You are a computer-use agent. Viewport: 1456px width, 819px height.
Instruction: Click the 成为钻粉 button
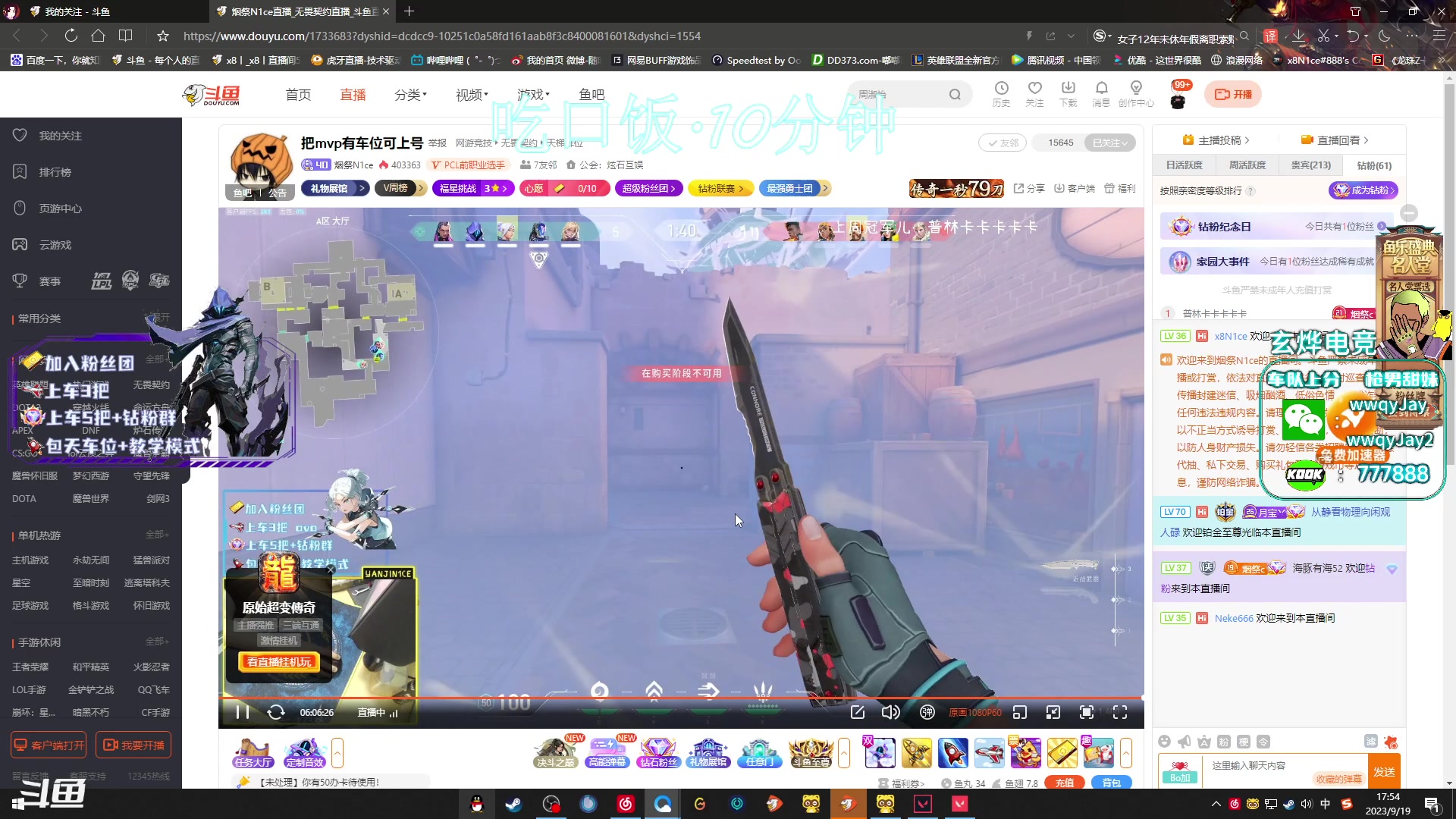(1363, 190)
